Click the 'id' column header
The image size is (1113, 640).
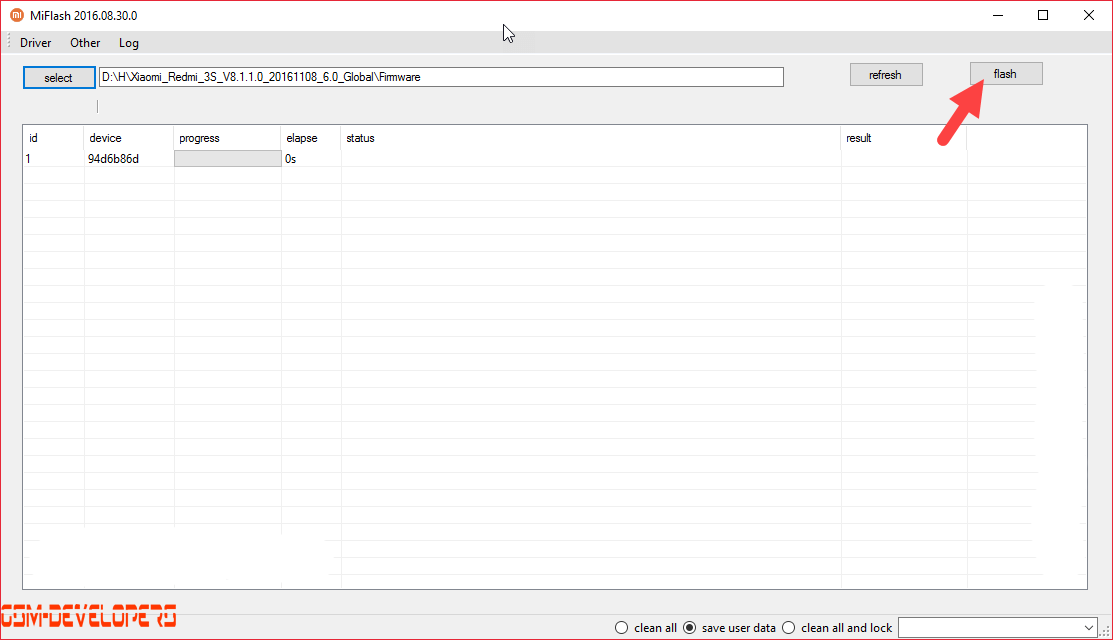(53, 138)
